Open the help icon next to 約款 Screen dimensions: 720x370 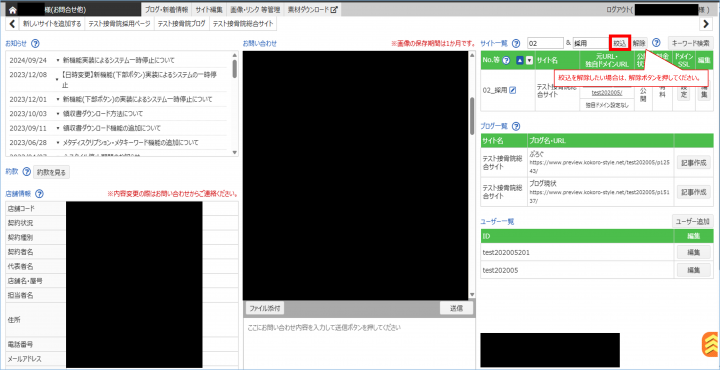point(27,173)
